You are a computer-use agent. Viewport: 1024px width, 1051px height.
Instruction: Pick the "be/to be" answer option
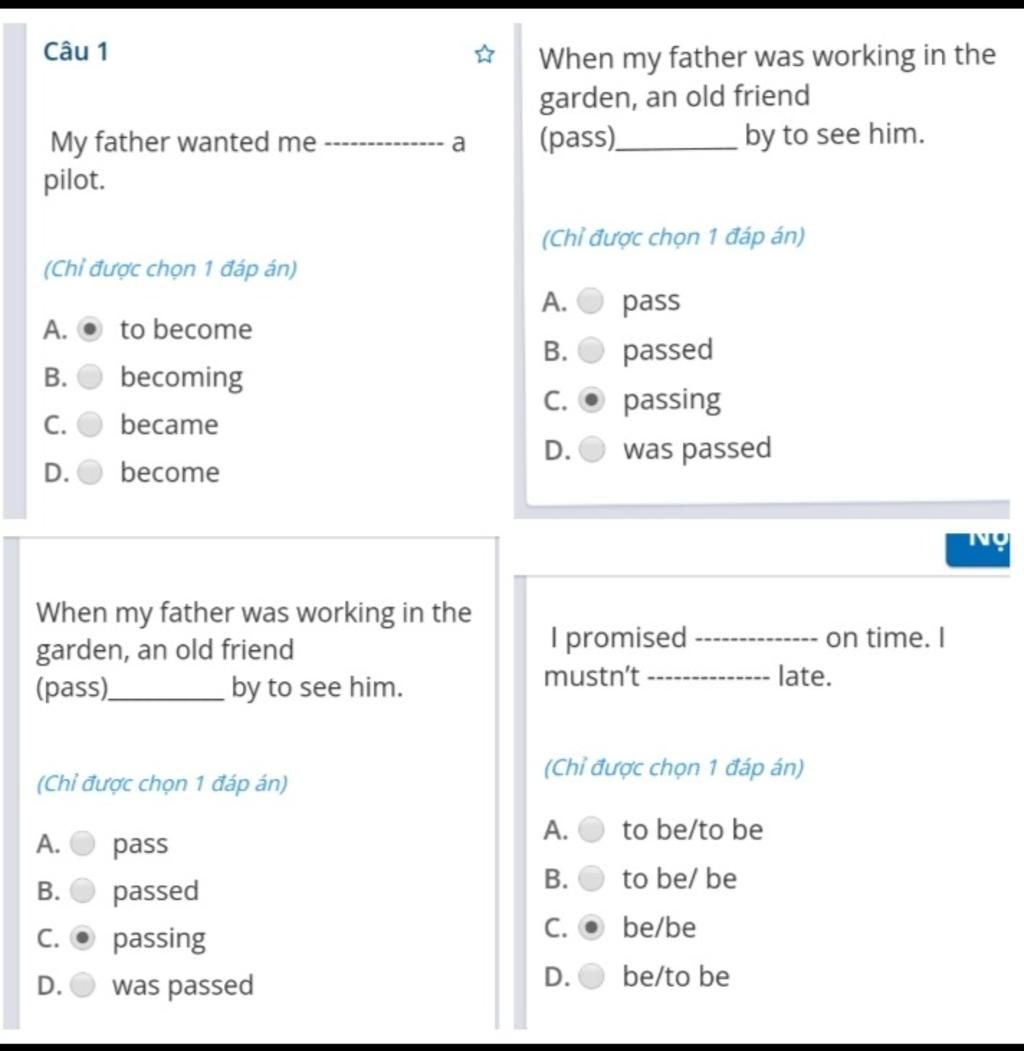coord(592,976)
